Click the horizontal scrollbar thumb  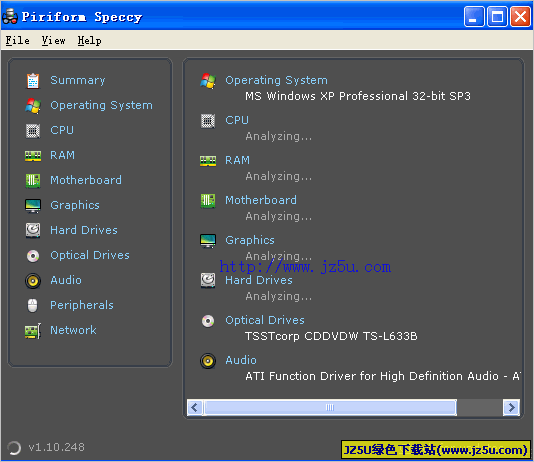pos(330,408)
